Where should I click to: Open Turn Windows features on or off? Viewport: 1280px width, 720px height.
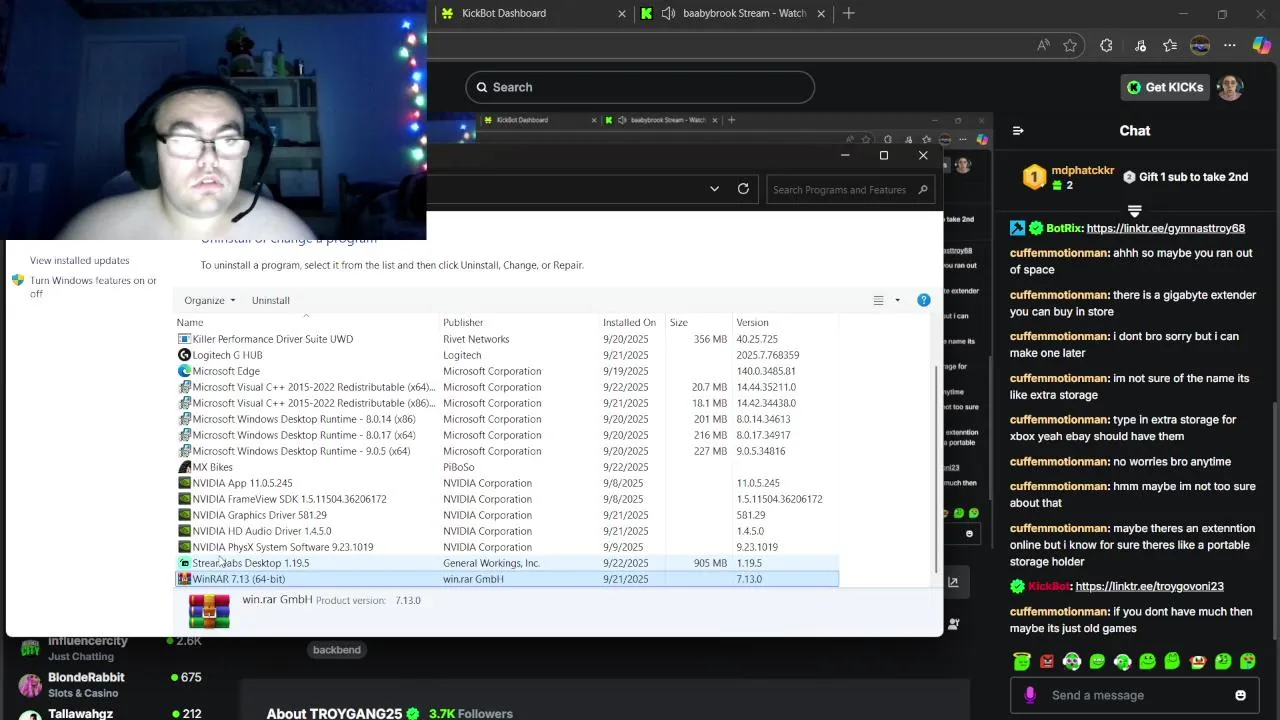(93, 287)
